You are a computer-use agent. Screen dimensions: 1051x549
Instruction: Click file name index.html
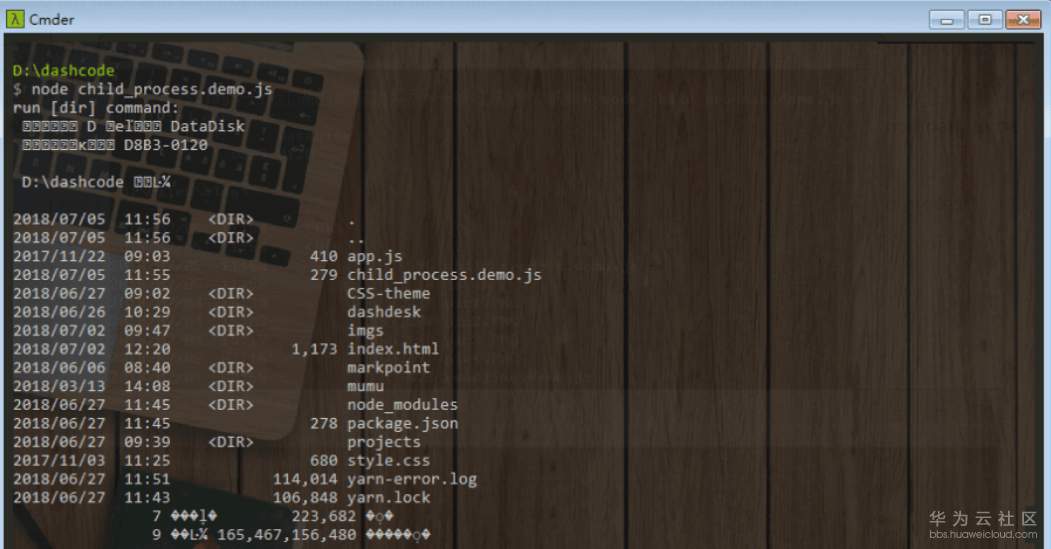pyautogui.click(x=393, y=349)
